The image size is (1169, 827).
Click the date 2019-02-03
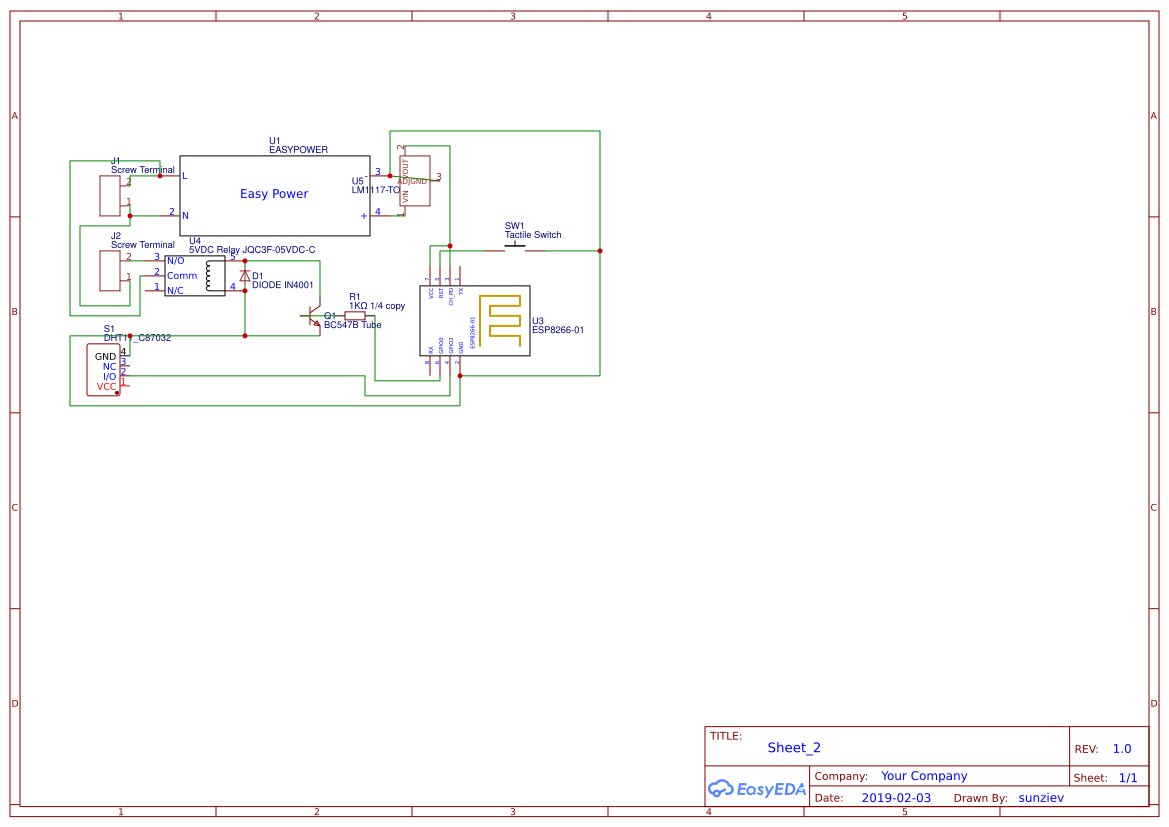[898, 797]
